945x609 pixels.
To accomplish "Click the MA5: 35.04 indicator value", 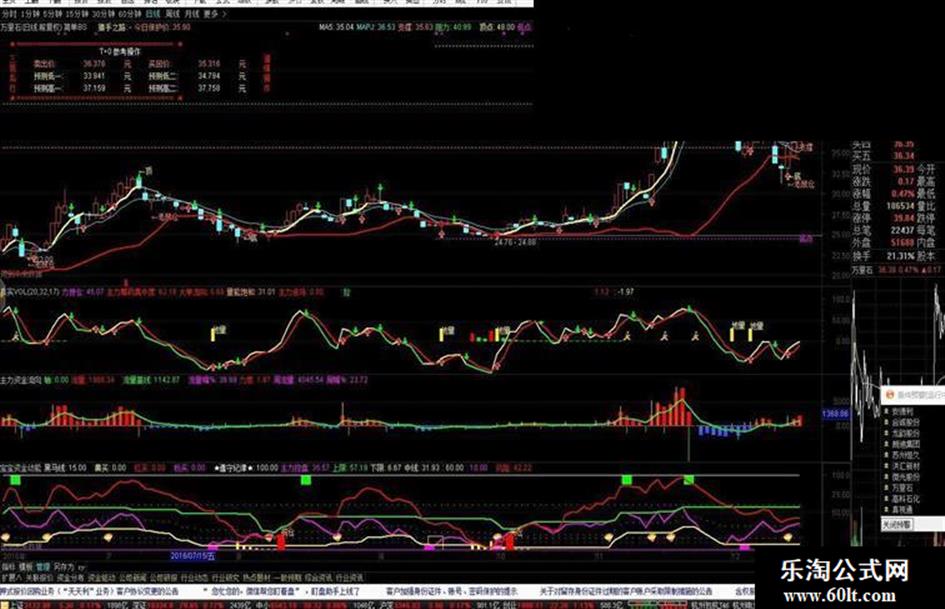I will 336,27.
